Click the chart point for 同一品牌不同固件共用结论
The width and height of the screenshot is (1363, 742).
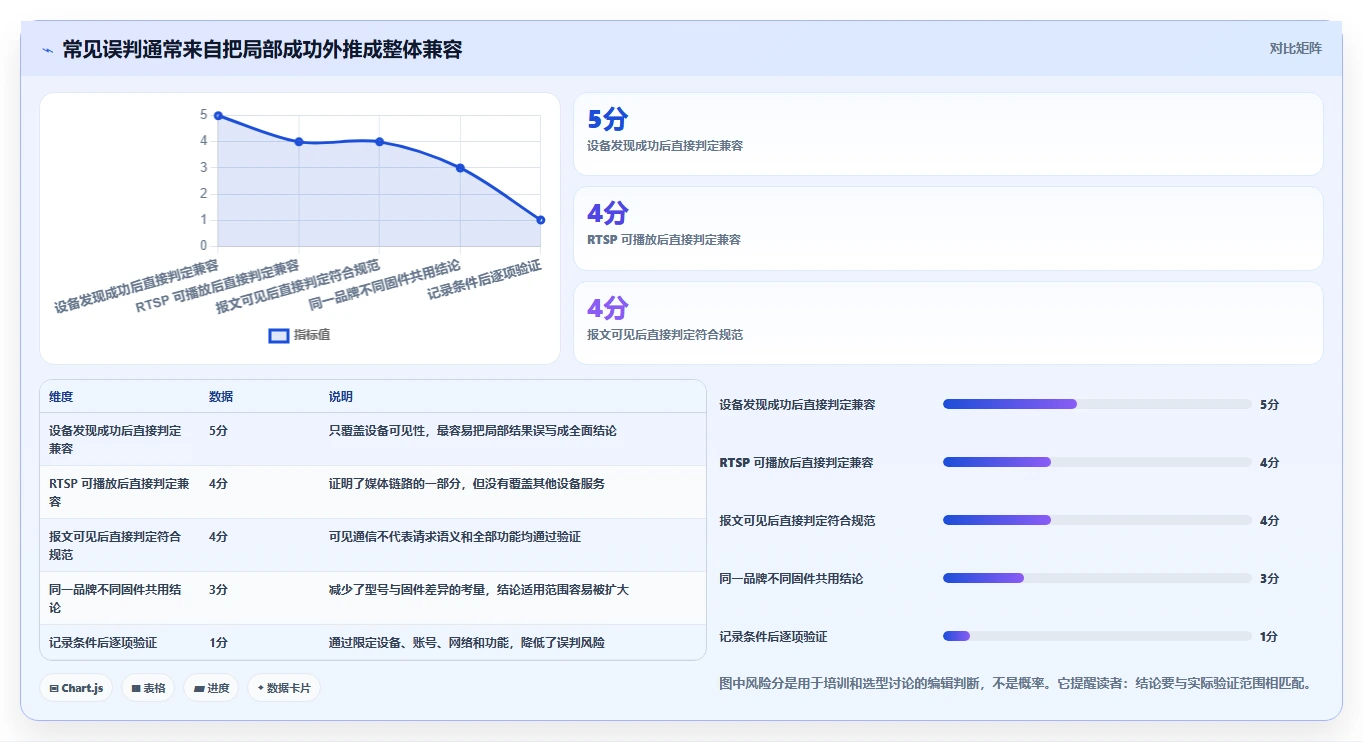click(460, 168)
